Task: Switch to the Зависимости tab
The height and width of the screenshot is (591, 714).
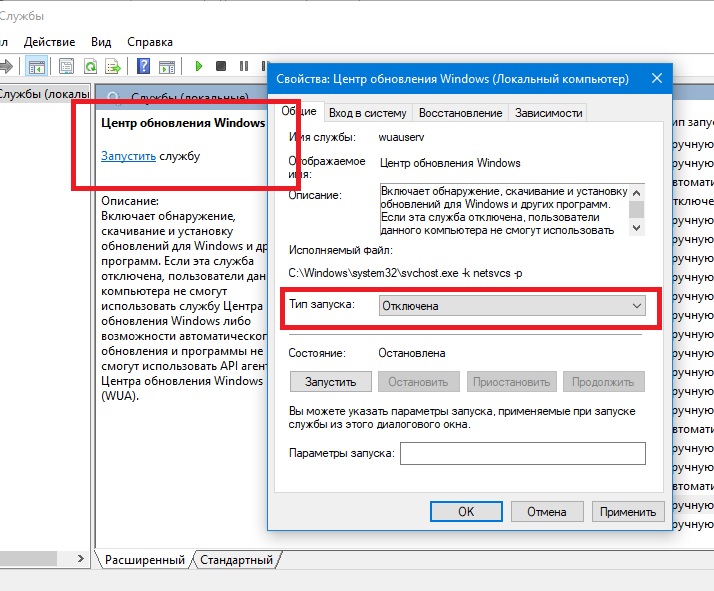Action: 548,113
